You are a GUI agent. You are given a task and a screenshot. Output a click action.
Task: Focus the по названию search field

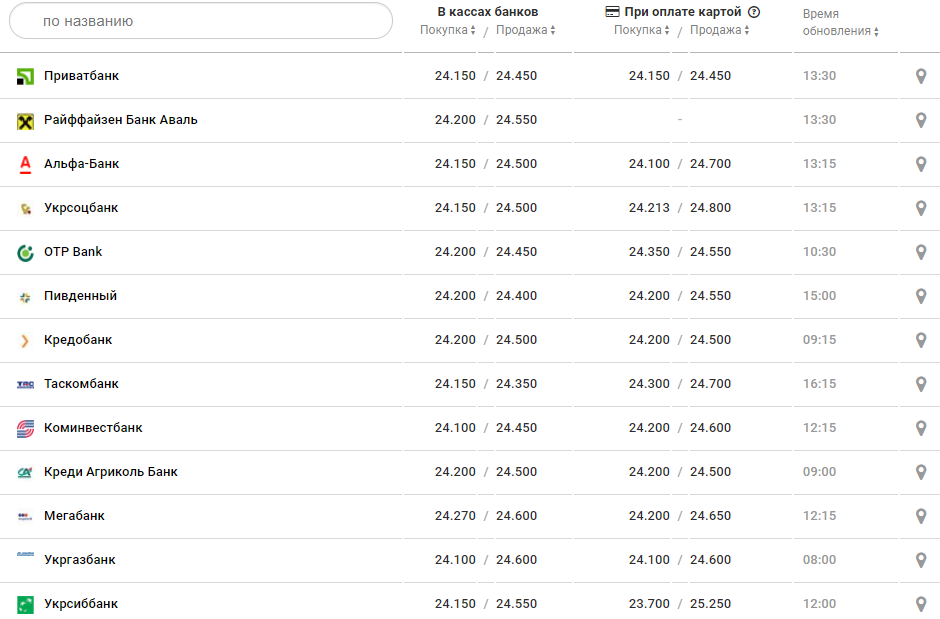tap(201, 21)
